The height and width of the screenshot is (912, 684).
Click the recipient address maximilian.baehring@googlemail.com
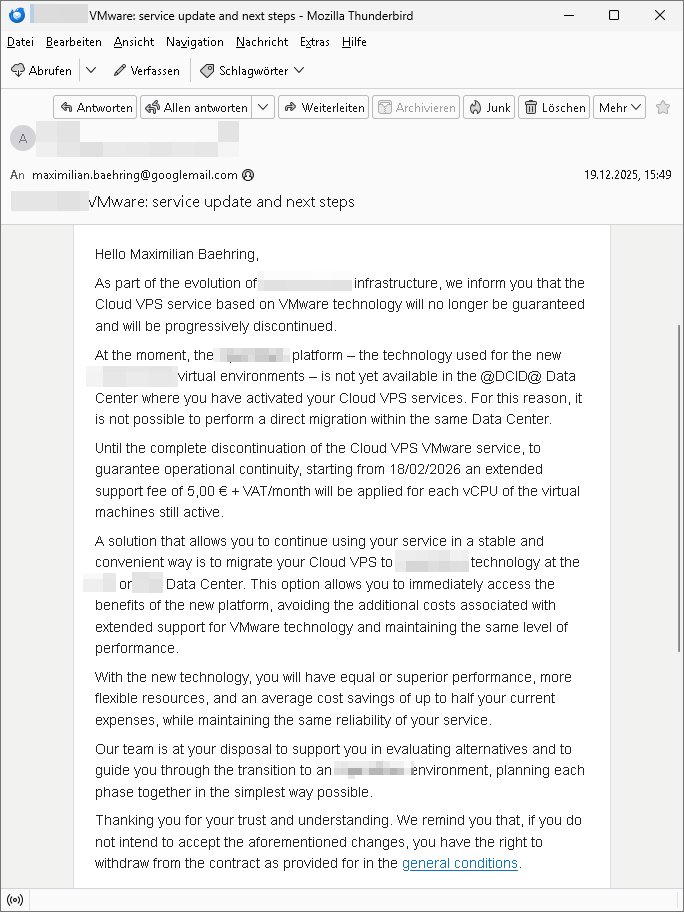point(135,175)
